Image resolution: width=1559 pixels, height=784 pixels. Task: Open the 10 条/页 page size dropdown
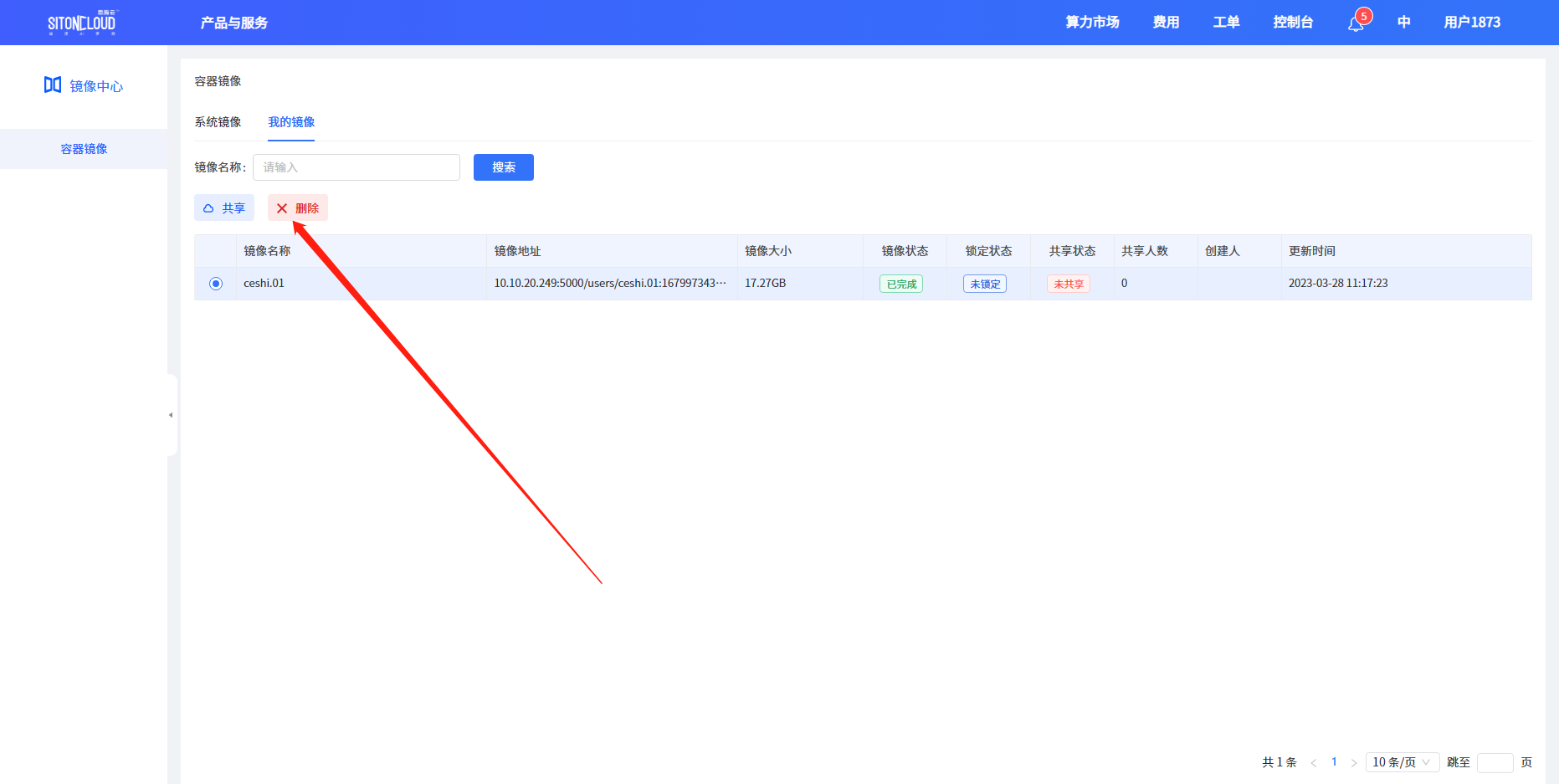(x=1402, y=762)
